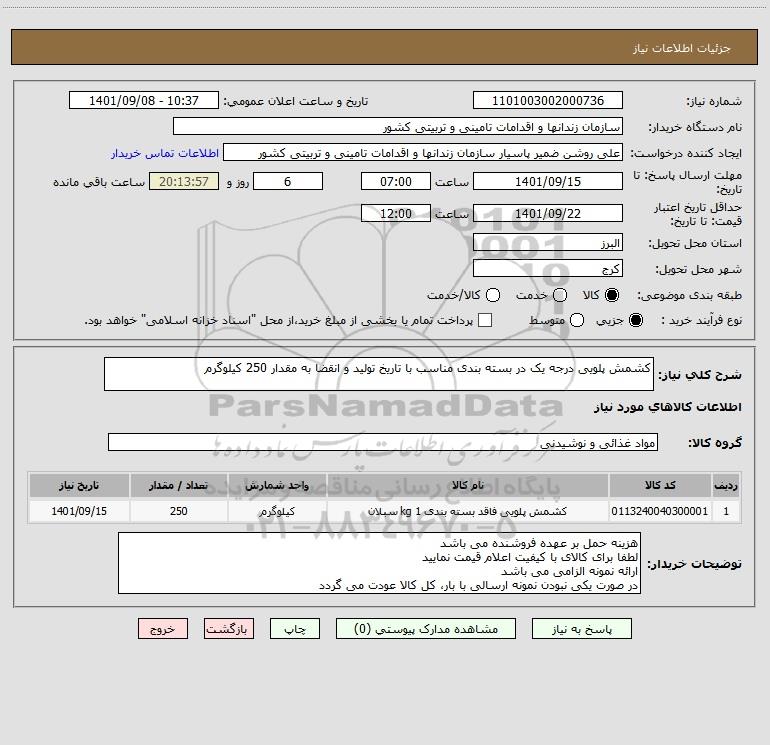Click product code 0113240040300001 cell
The width and height of the screenshot is (770, 745).
[660, 511]
